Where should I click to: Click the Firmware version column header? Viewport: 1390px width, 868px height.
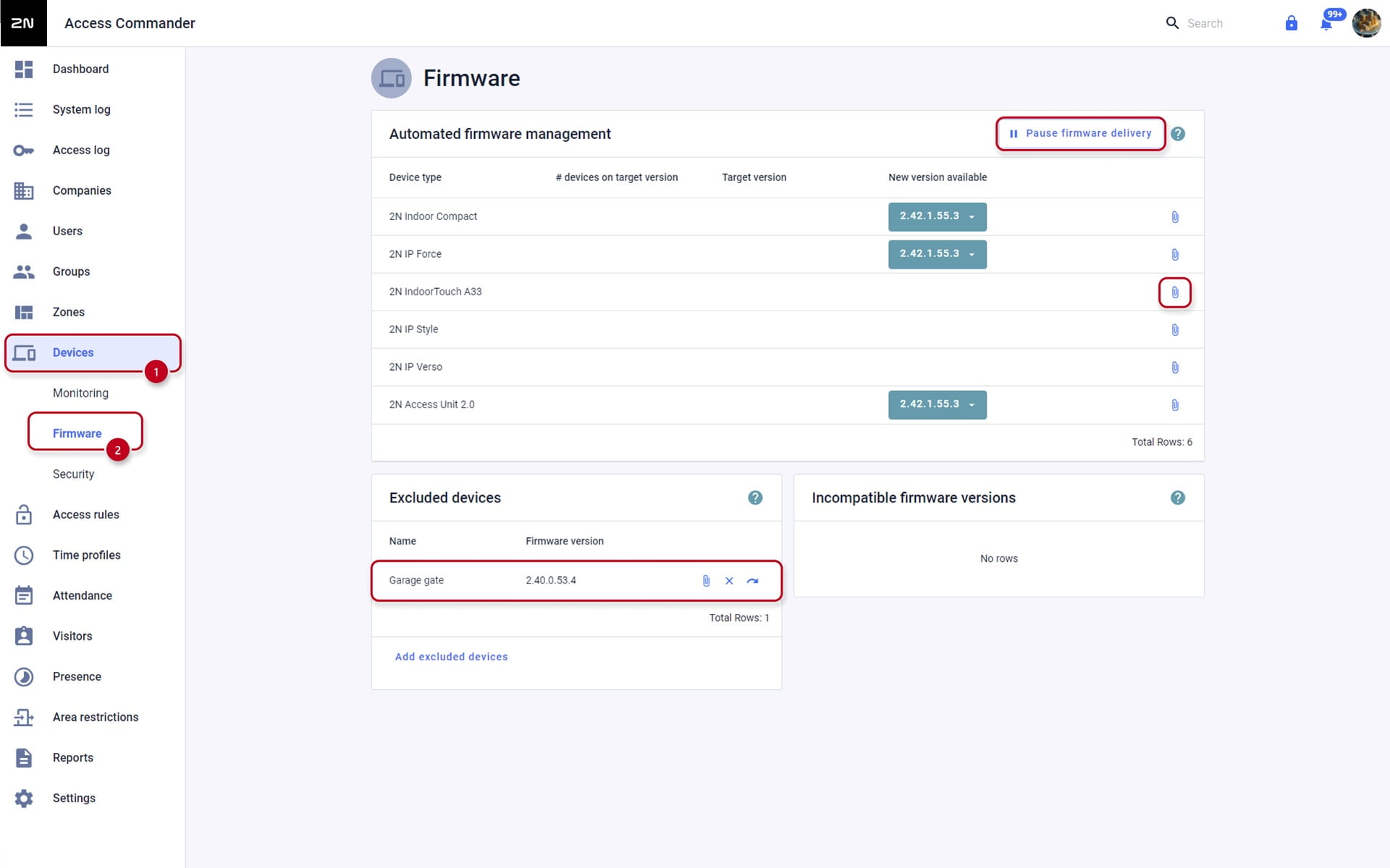(x=565, y=542)
